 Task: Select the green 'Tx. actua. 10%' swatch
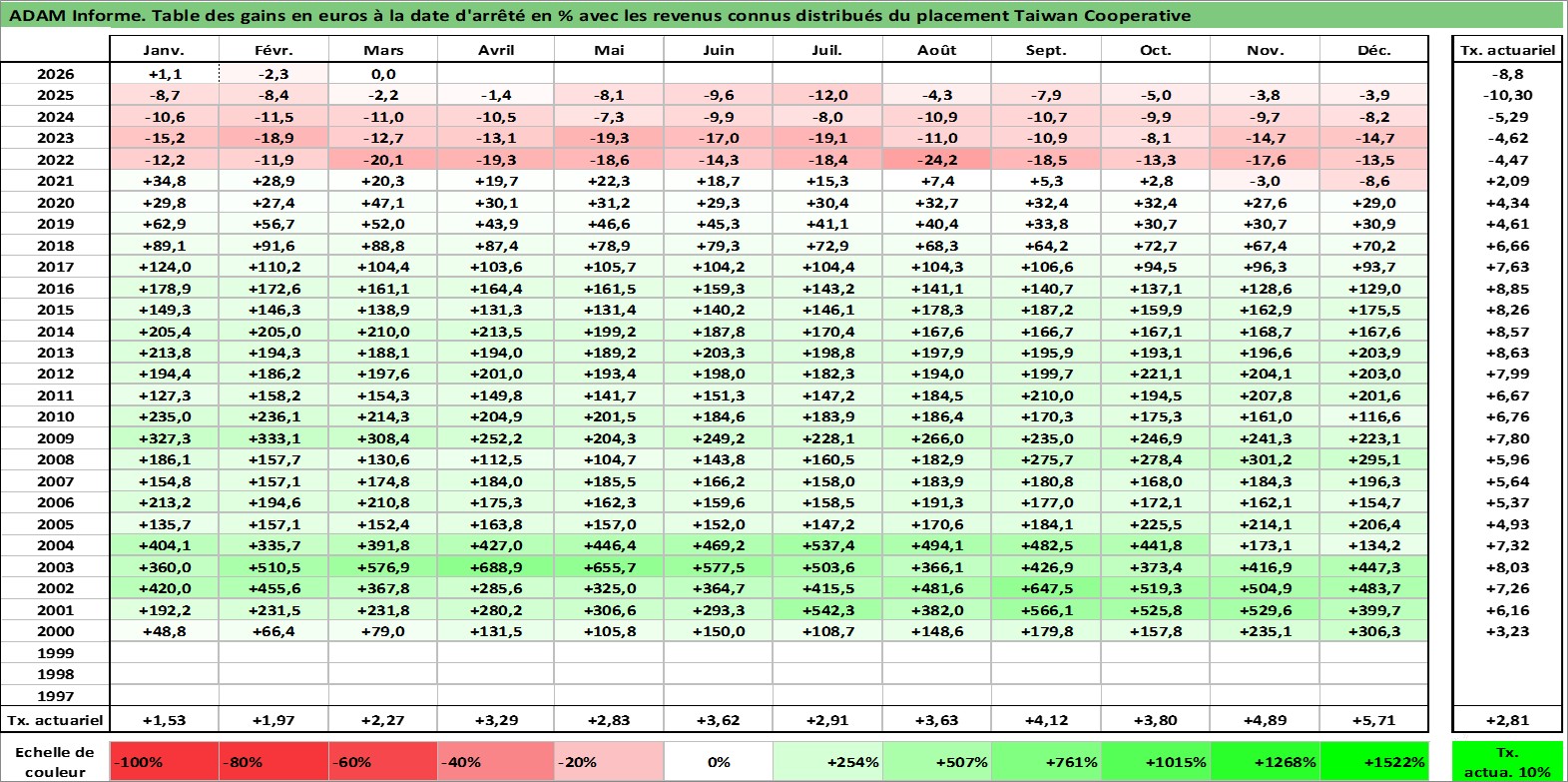coord(1507,761)
